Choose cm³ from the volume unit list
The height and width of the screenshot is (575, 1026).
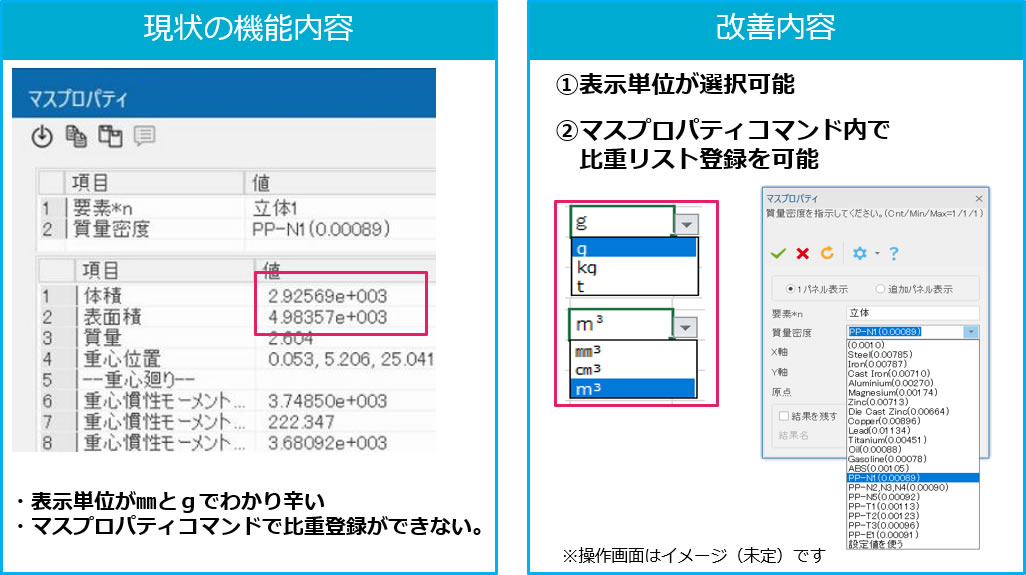tap(590, 368)
